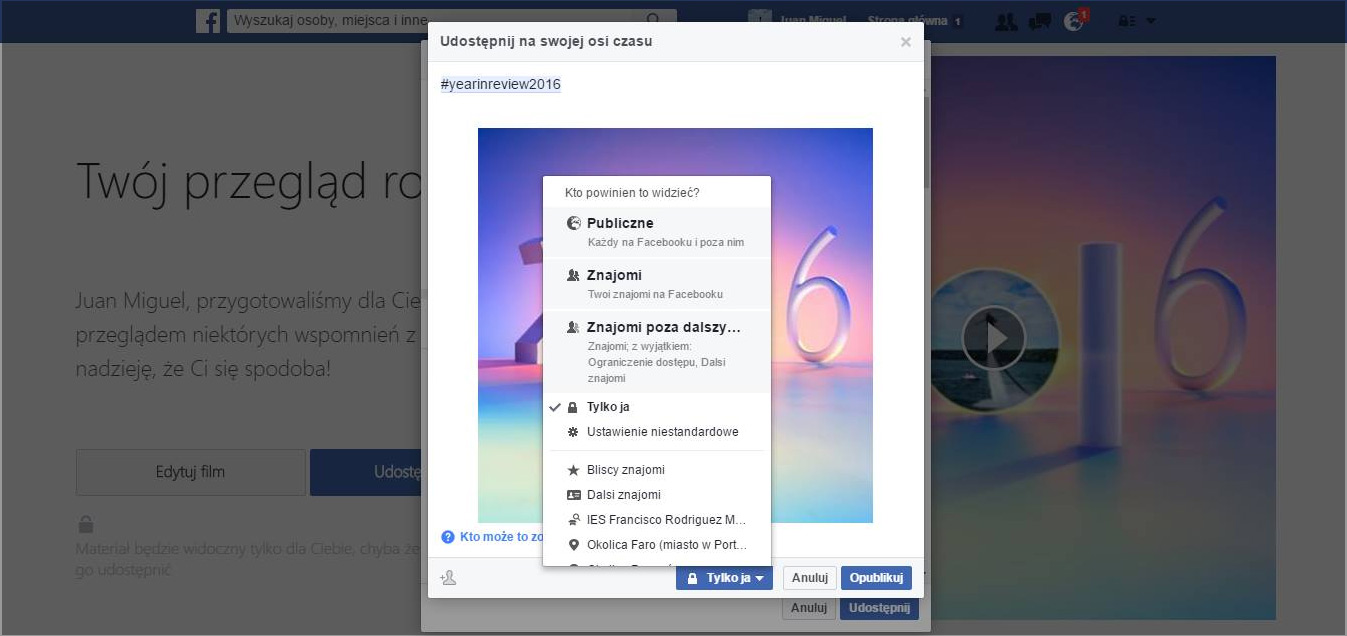Click the tag friends icon in dialog footer
Screen dimensions: 1347x636
(448, 577)
